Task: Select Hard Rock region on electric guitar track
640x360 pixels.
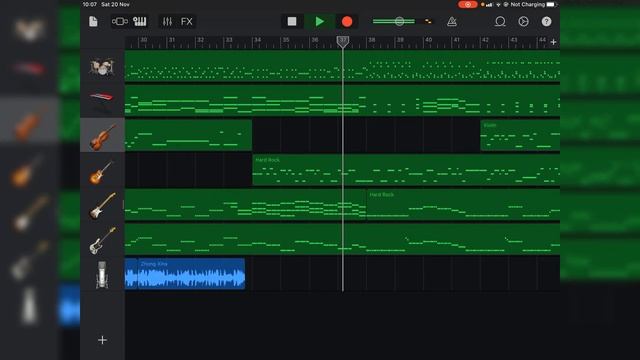Action: pyautogui.click(x=463, y=204)
